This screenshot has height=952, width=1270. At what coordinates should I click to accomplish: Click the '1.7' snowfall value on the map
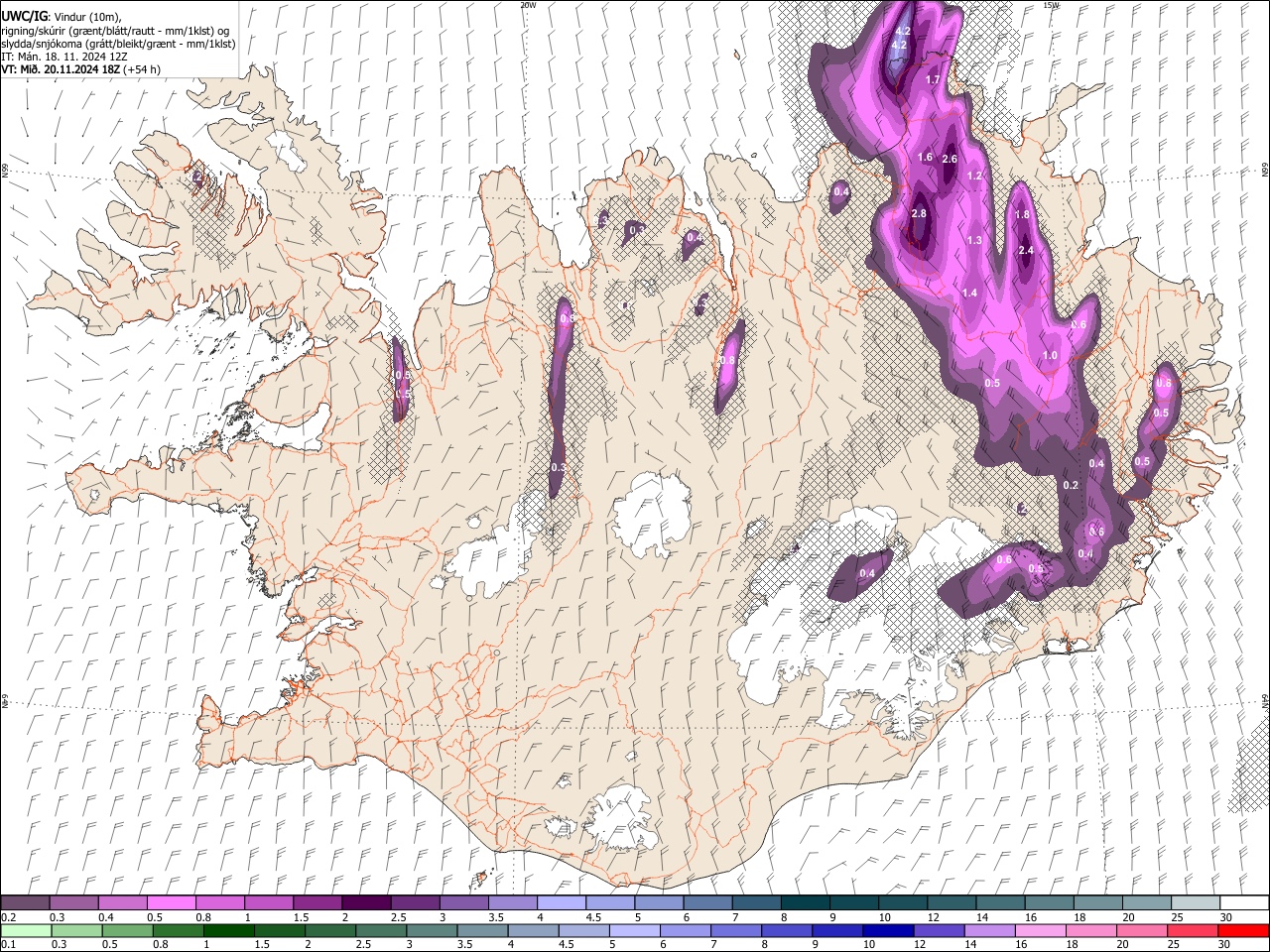pos(933,80)
